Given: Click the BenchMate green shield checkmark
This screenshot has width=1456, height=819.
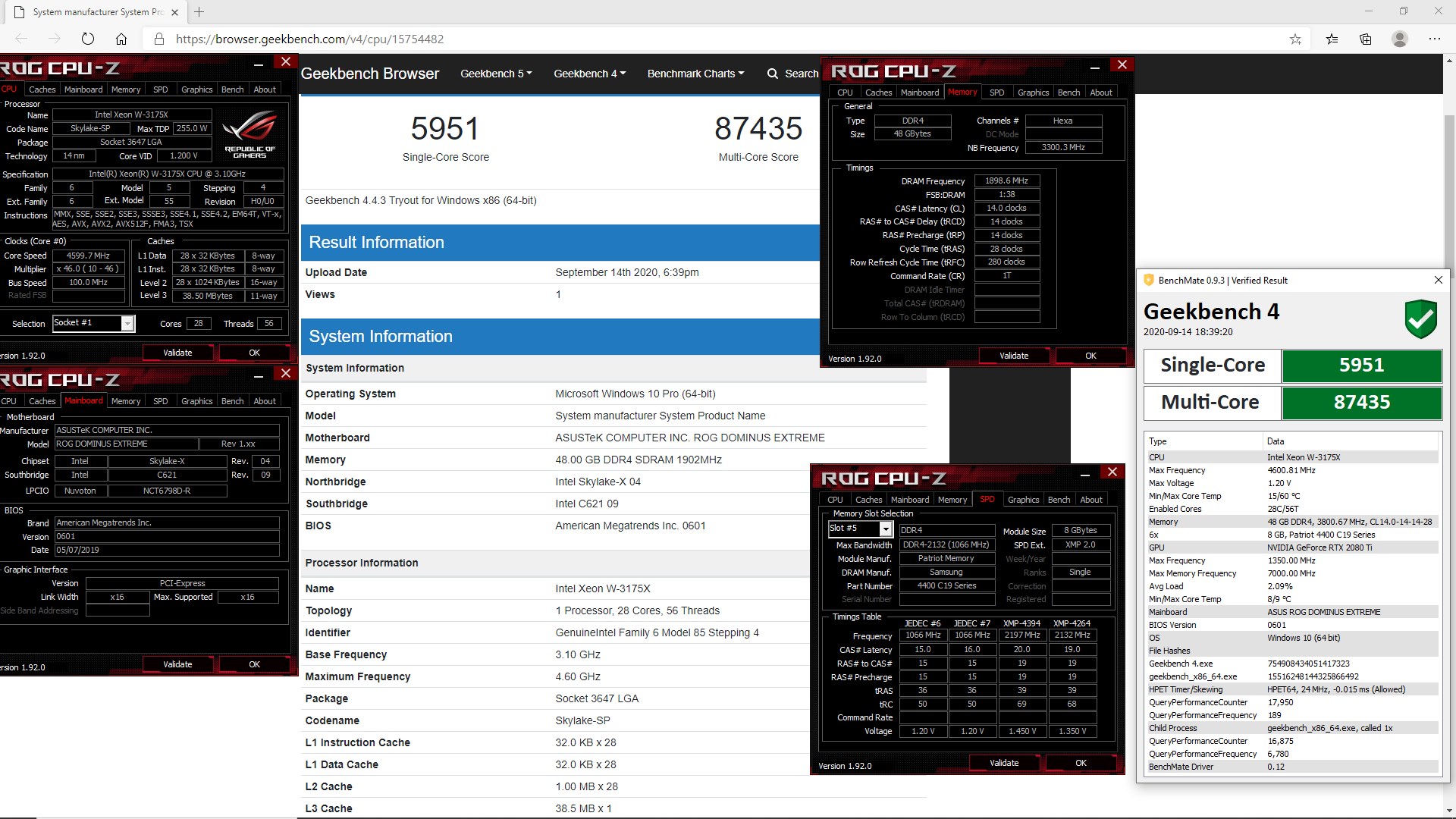Looking at the screenshot, I should click(1420, 318).
